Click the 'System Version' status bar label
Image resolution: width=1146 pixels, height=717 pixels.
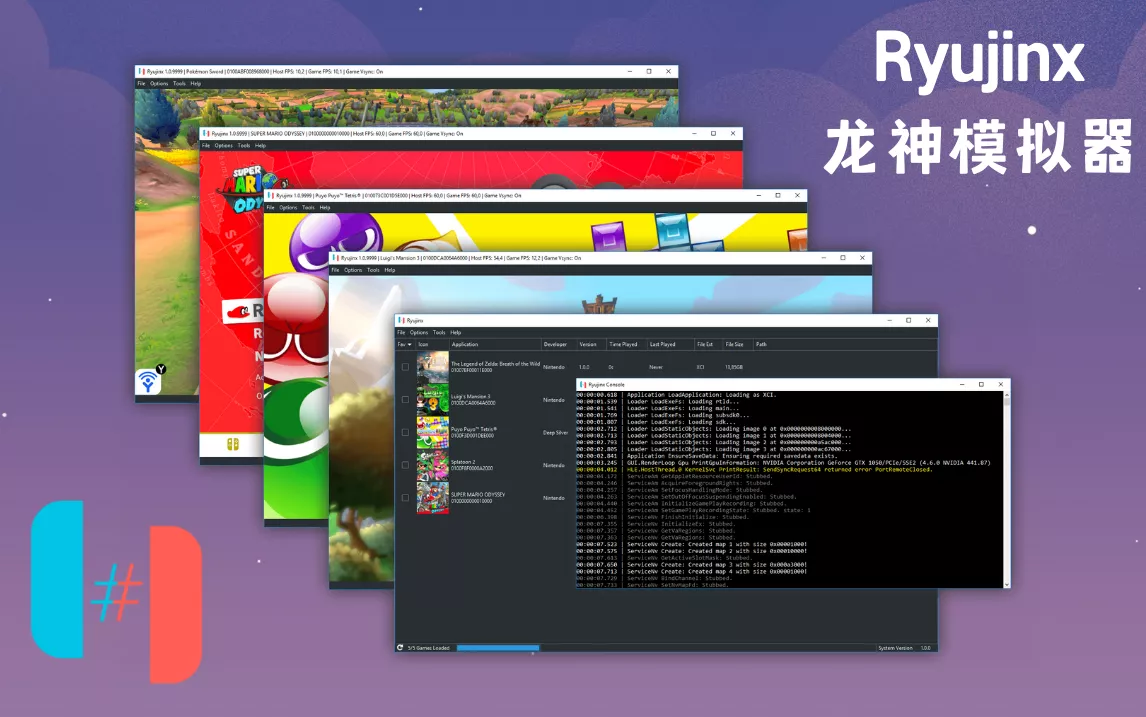(895, 648)
